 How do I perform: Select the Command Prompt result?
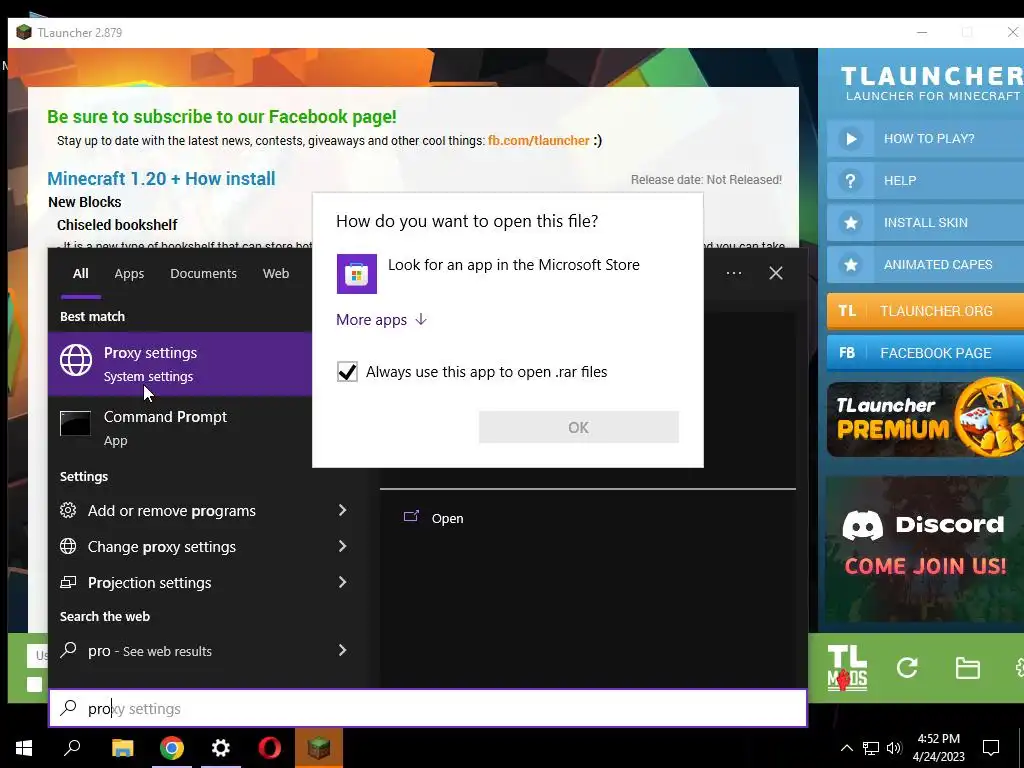tap(180, 428)
